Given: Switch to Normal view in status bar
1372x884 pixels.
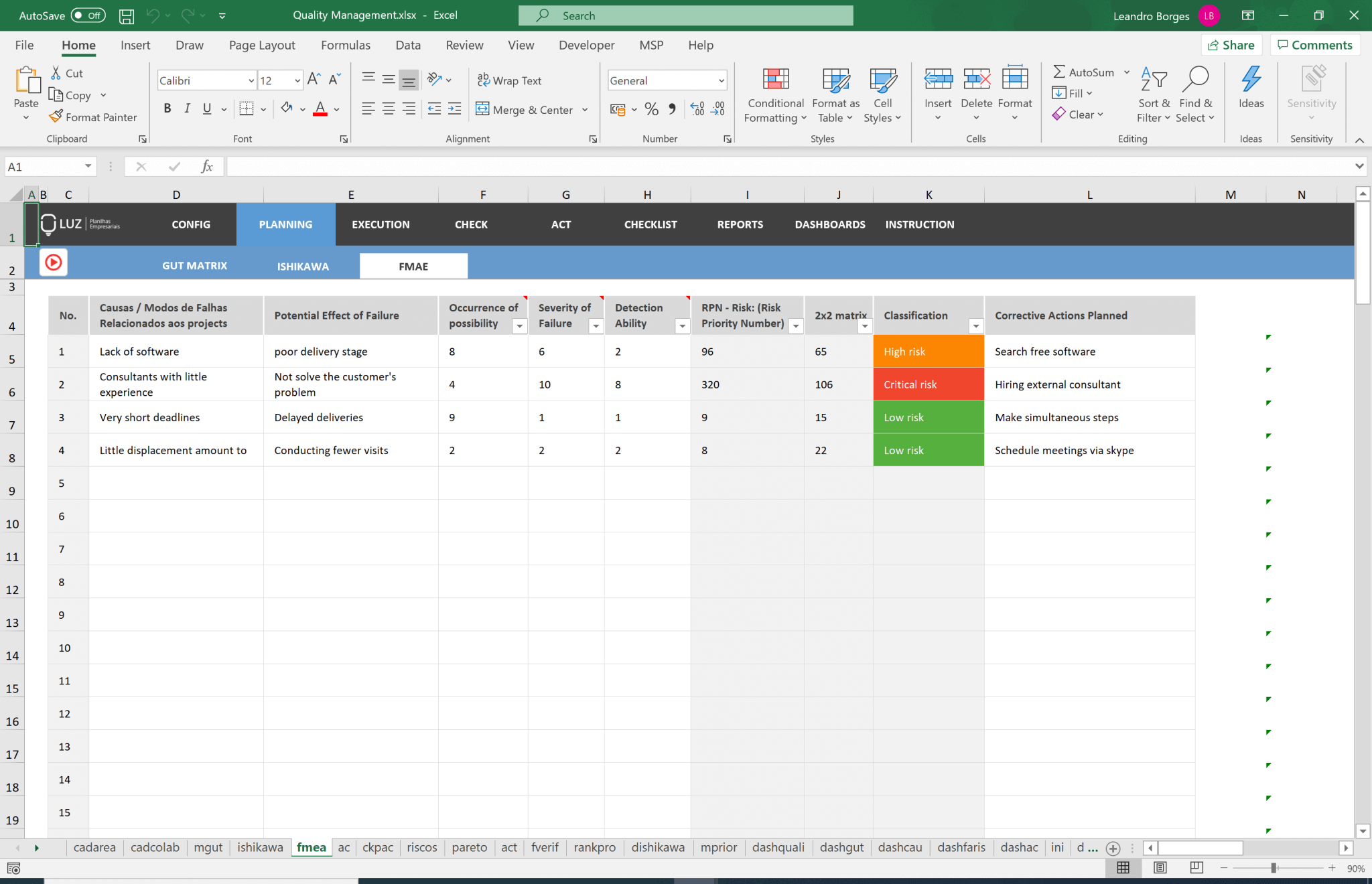Looking at the screenshot, I should (x=1123, y=868).
